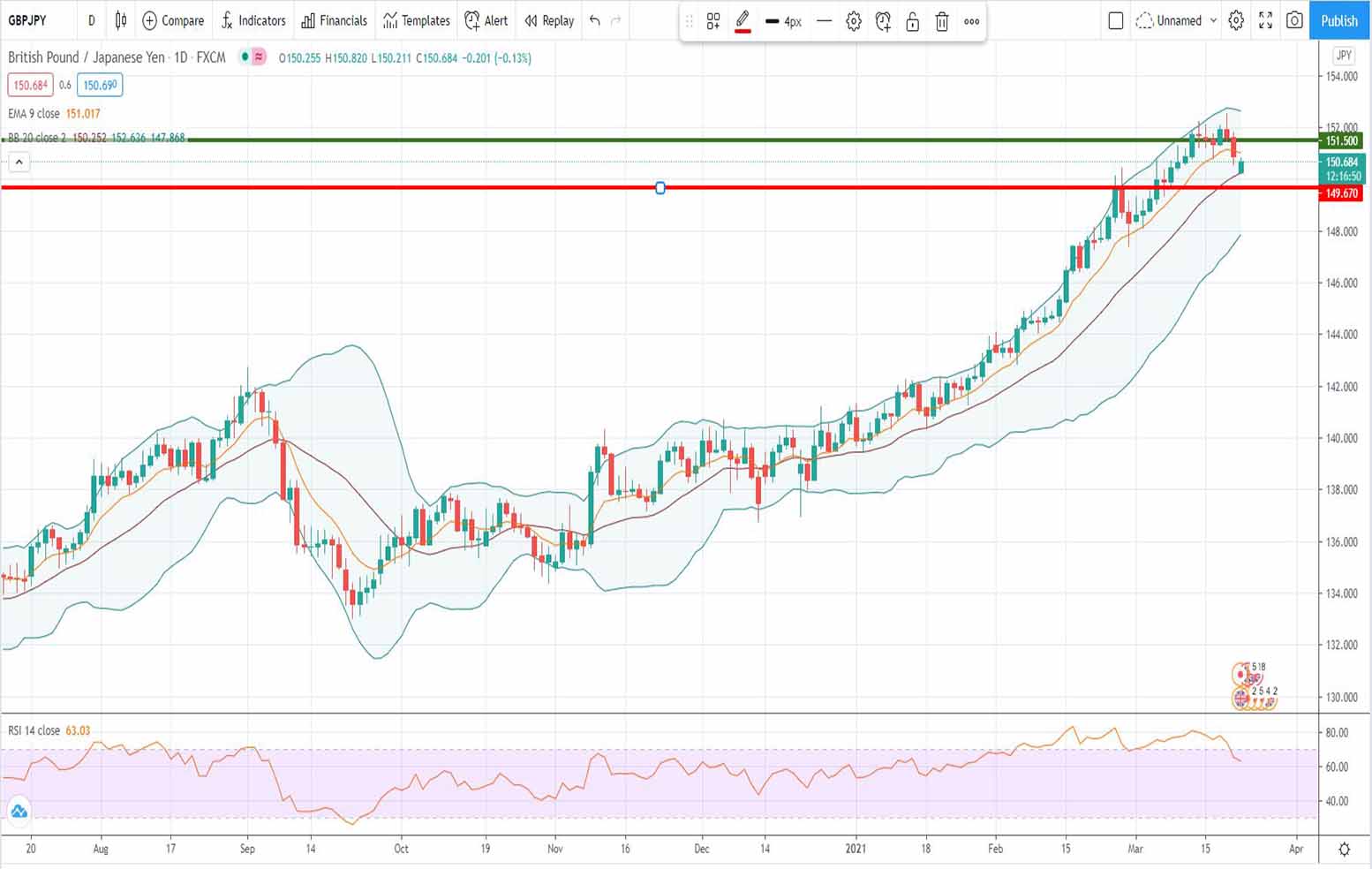
Task: Open the Financials panel
Action: [334, 20]
